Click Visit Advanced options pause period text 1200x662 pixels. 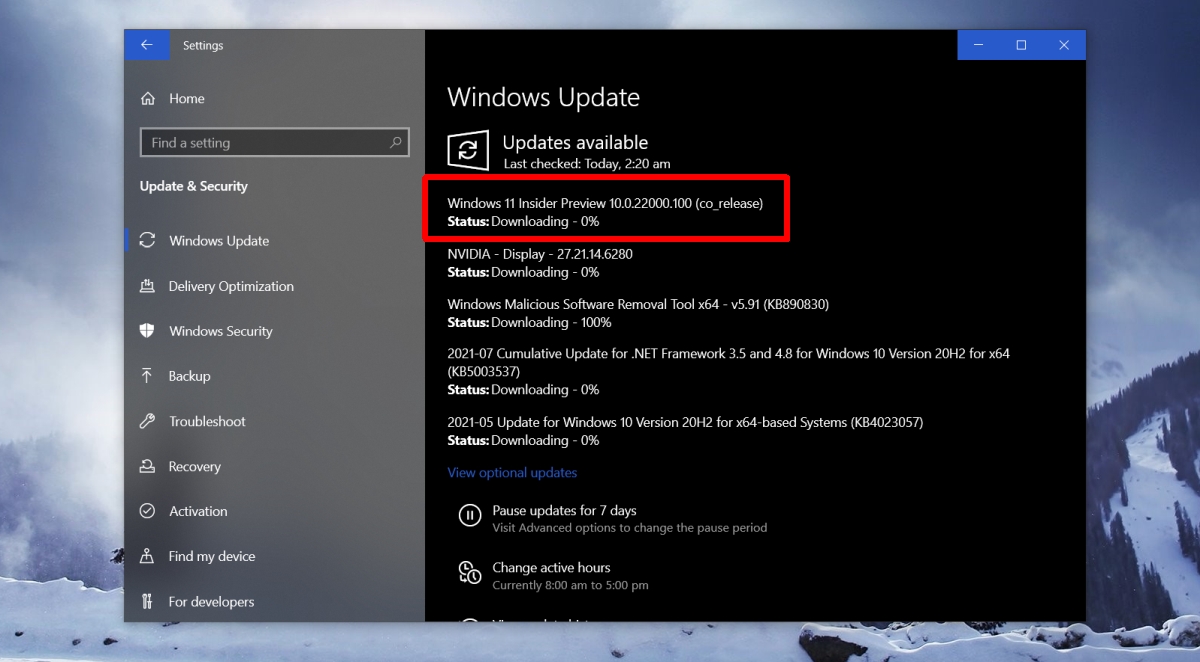(630, 527)
